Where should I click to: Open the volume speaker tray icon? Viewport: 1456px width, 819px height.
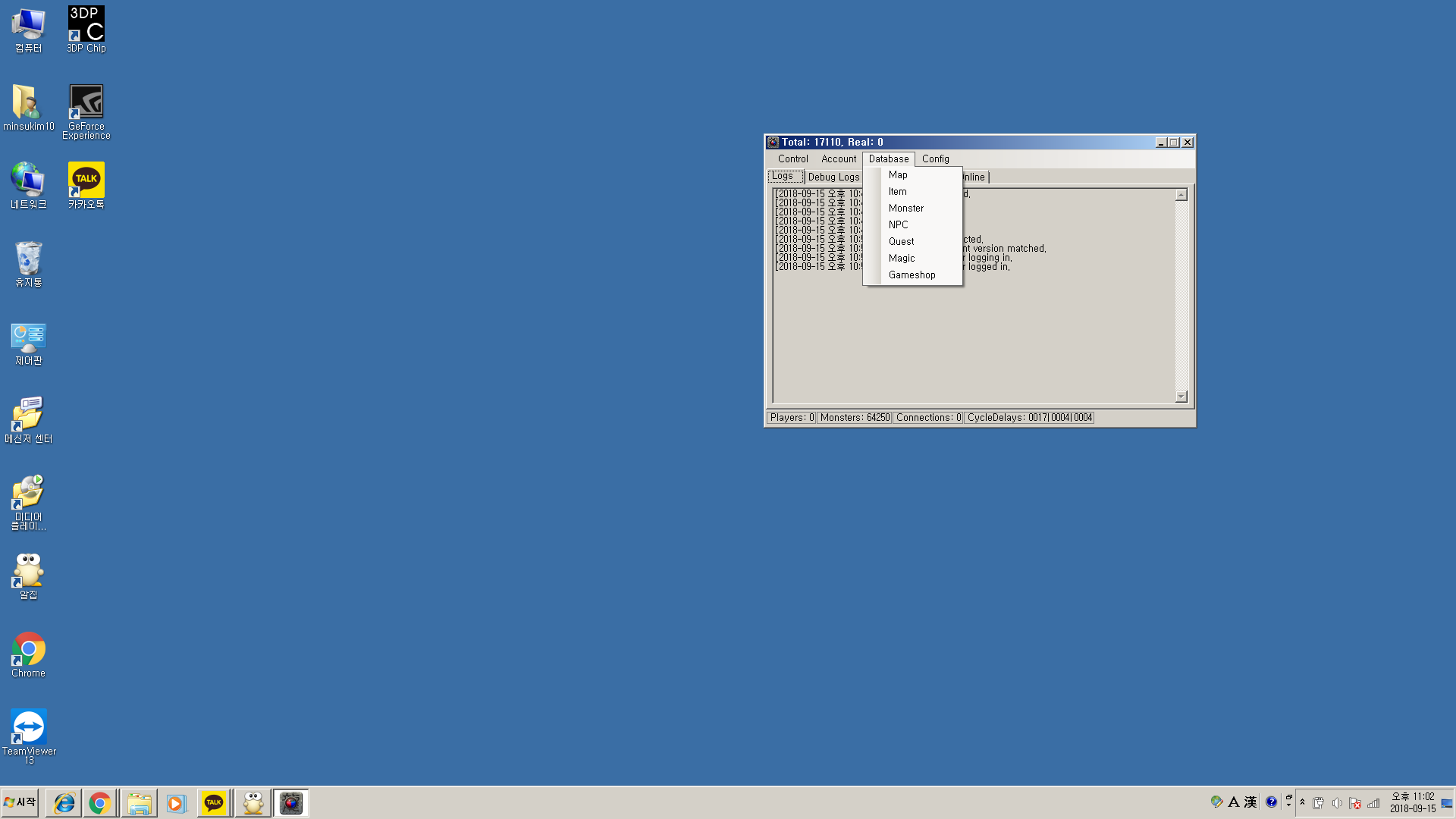[x=1337, y=803]
